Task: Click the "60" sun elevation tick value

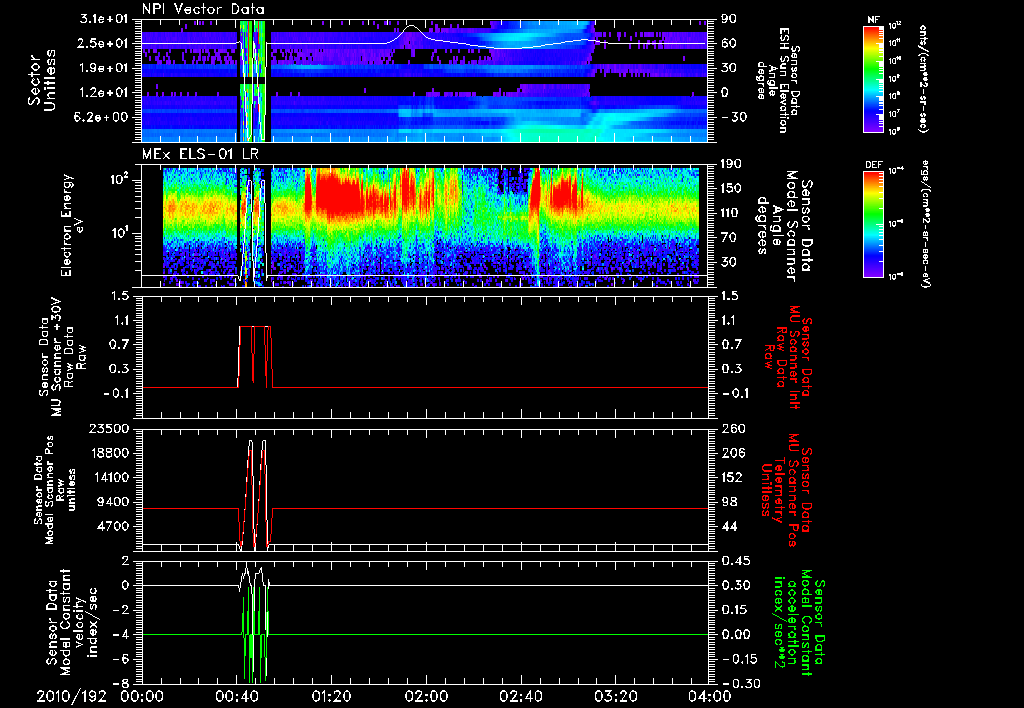Action: coord(729,43)
